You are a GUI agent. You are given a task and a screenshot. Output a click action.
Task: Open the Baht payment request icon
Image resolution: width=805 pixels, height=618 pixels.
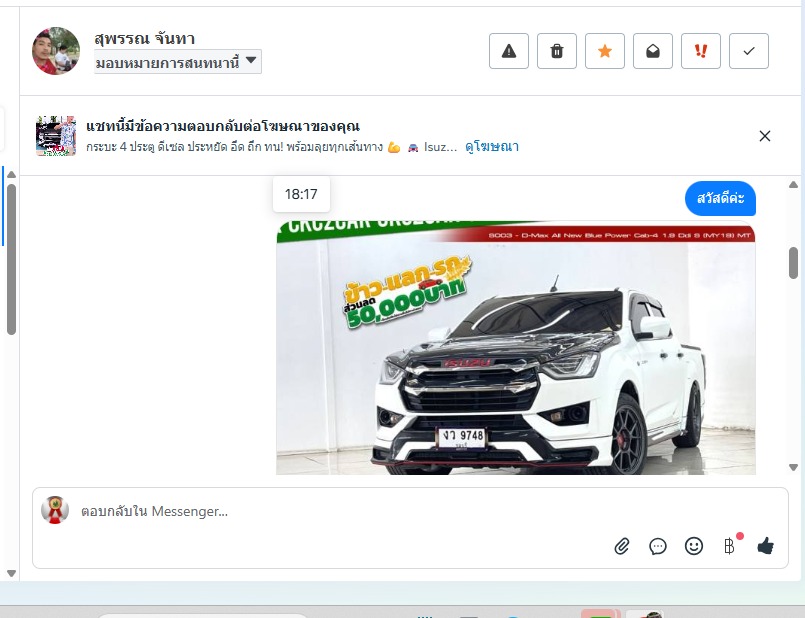pos(730,546)
